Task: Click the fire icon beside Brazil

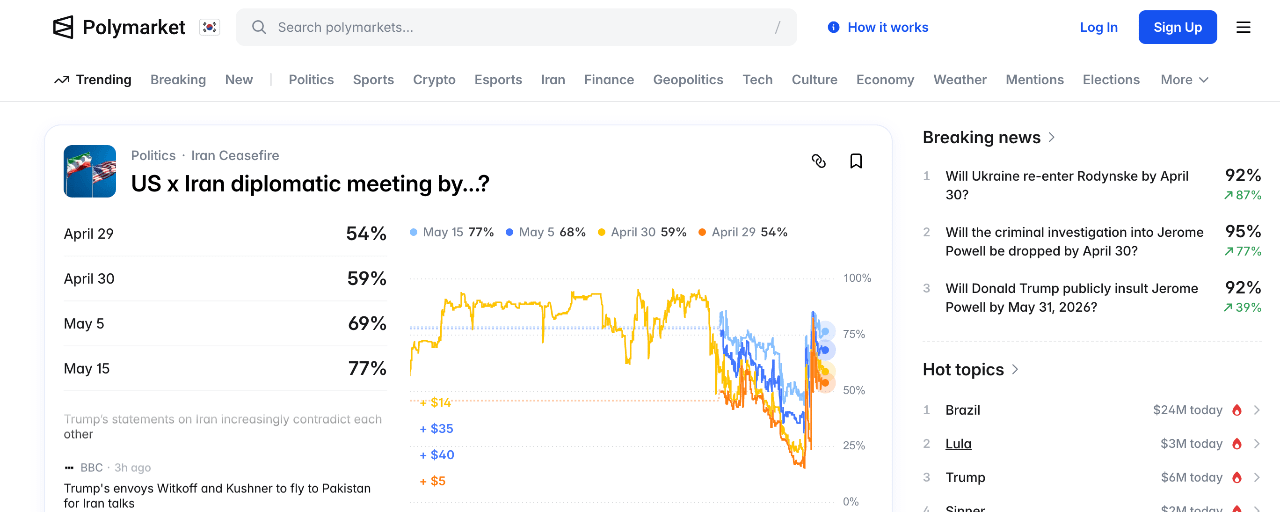Action: [x=1237, y=410]
